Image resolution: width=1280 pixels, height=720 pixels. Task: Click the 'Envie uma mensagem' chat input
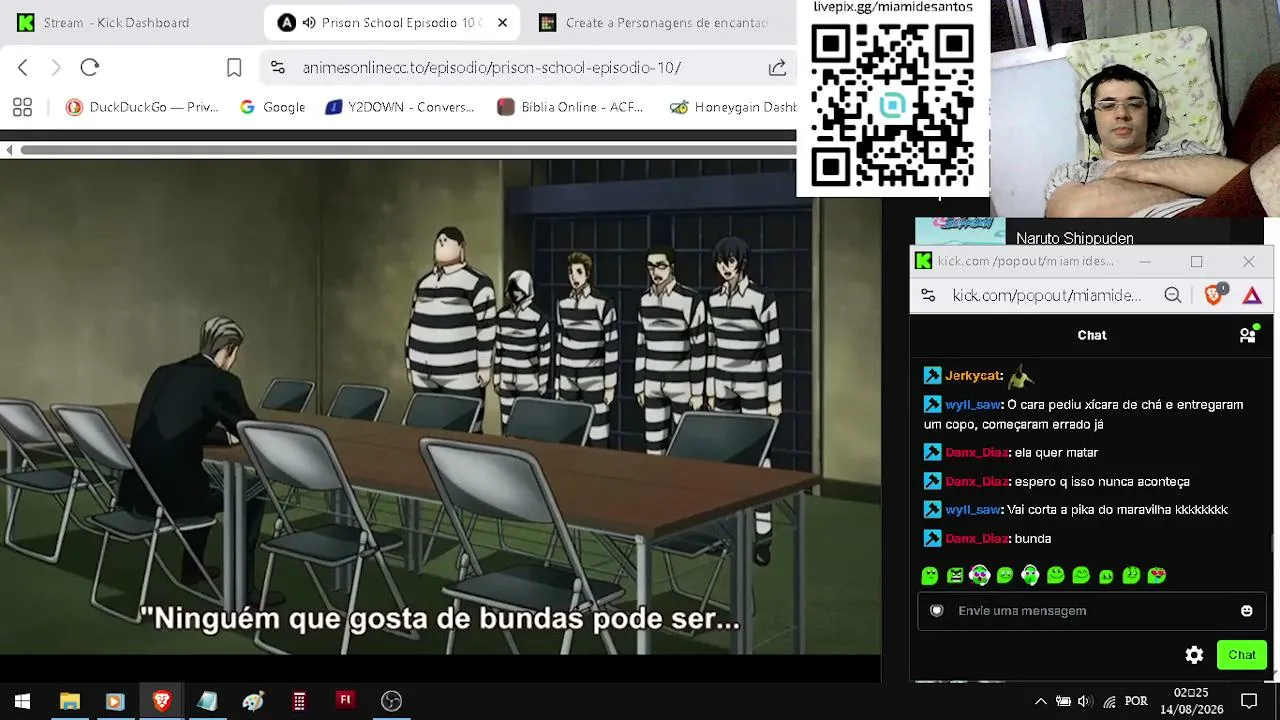(1092, 611)
